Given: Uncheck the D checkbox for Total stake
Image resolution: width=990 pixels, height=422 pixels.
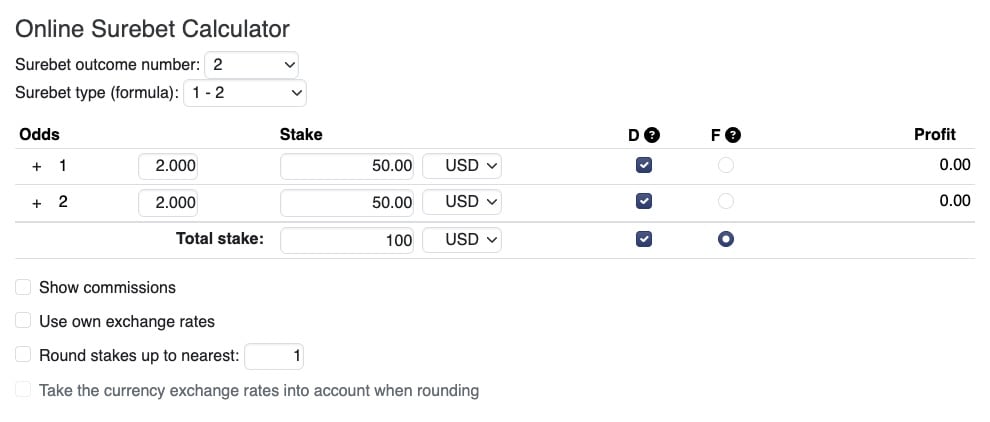Looking at the screenshot, I should pyautogui.click(x=644, y=239).
